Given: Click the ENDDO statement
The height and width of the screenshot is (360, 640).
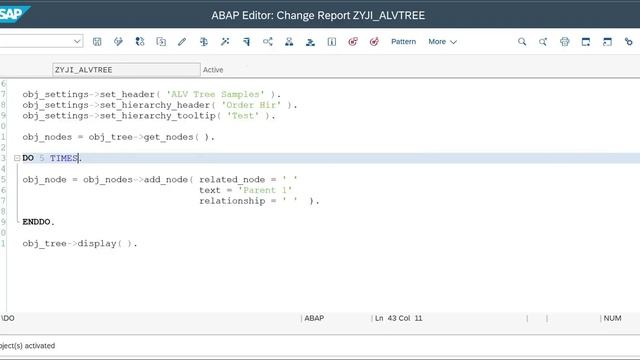Looking at the screenshot, I should tap(38, 222).
